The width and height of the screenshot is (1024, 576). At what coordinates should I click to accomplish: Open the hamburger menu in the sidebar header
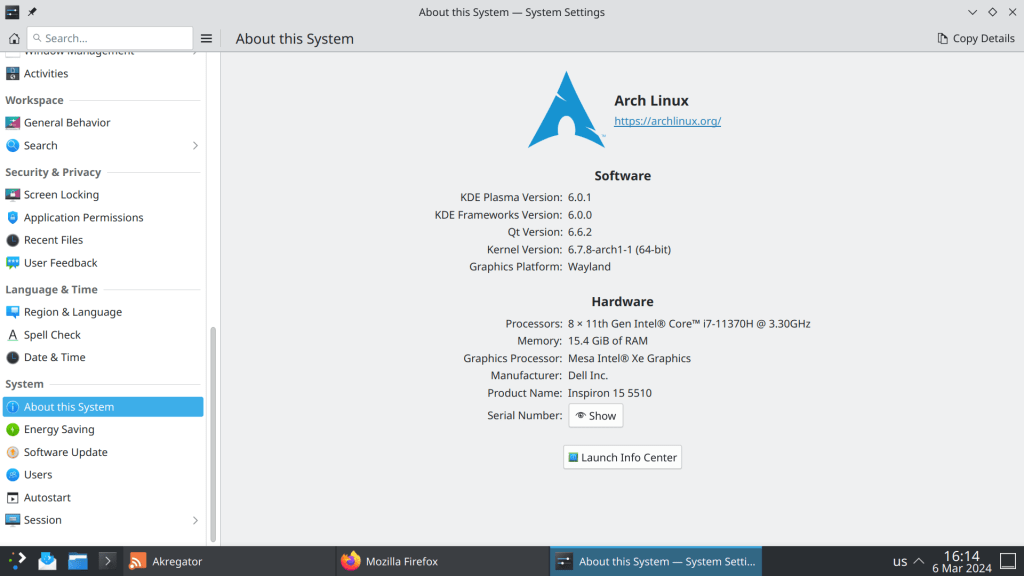(x=206, y=38)
